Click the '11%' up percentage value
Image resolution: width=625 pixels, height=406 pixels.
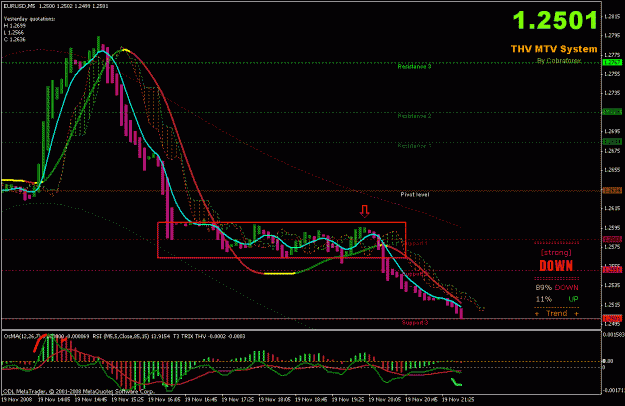click(x=544, y=299)
